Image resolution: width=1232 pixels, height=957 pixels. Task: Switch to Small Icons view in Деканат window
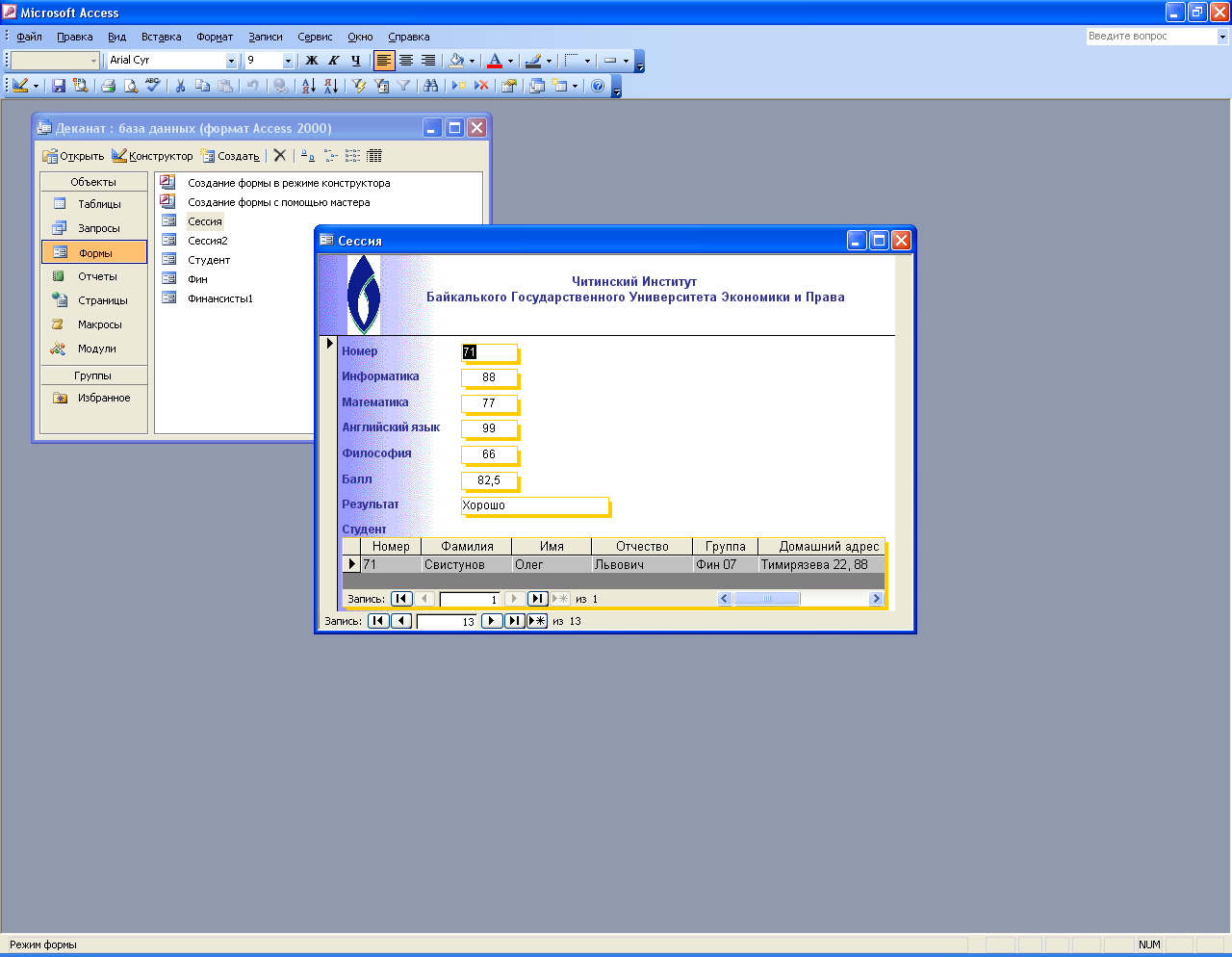click(x=331, y=155)
